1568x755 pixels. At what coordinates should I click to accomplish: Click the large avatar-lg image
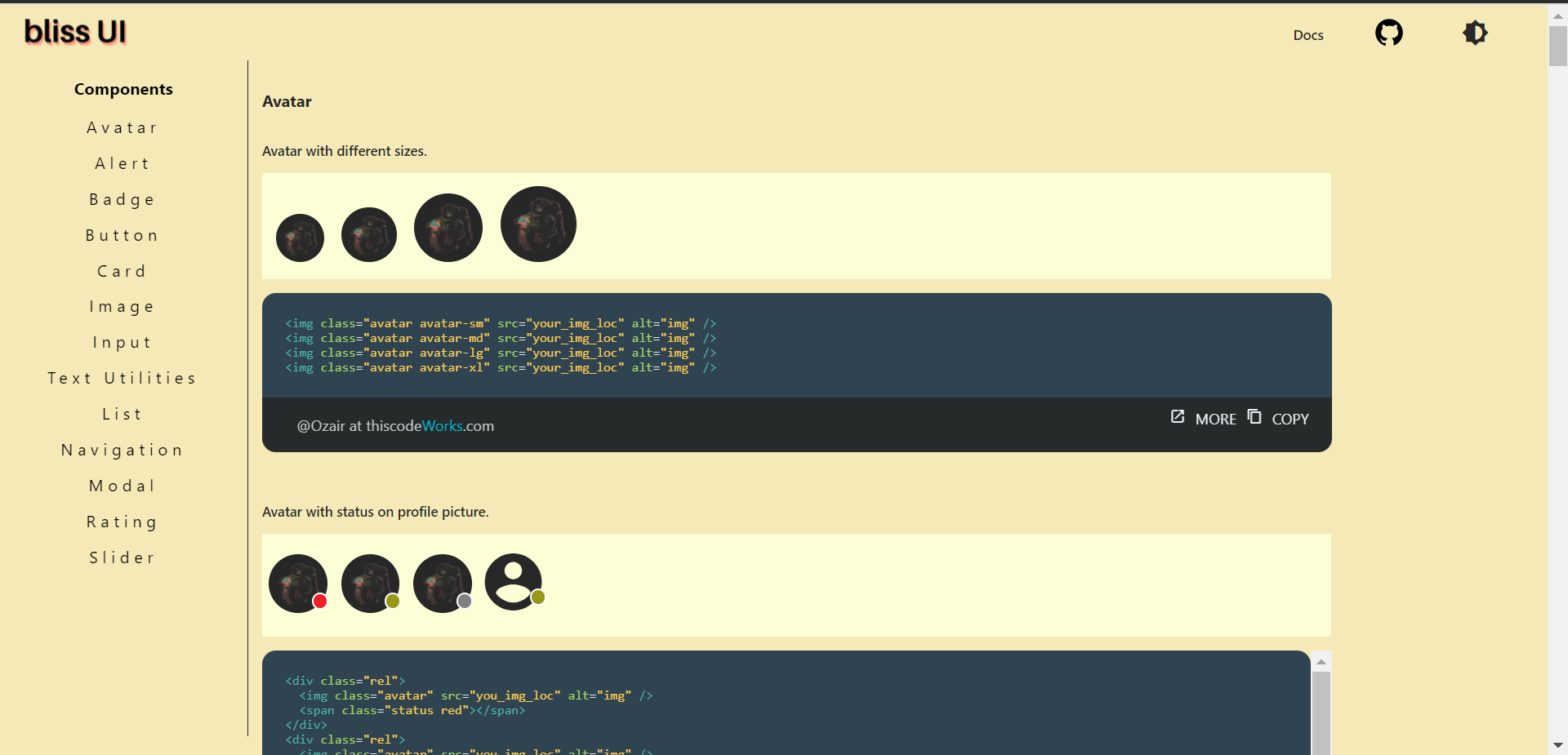[x=448, y=228]
